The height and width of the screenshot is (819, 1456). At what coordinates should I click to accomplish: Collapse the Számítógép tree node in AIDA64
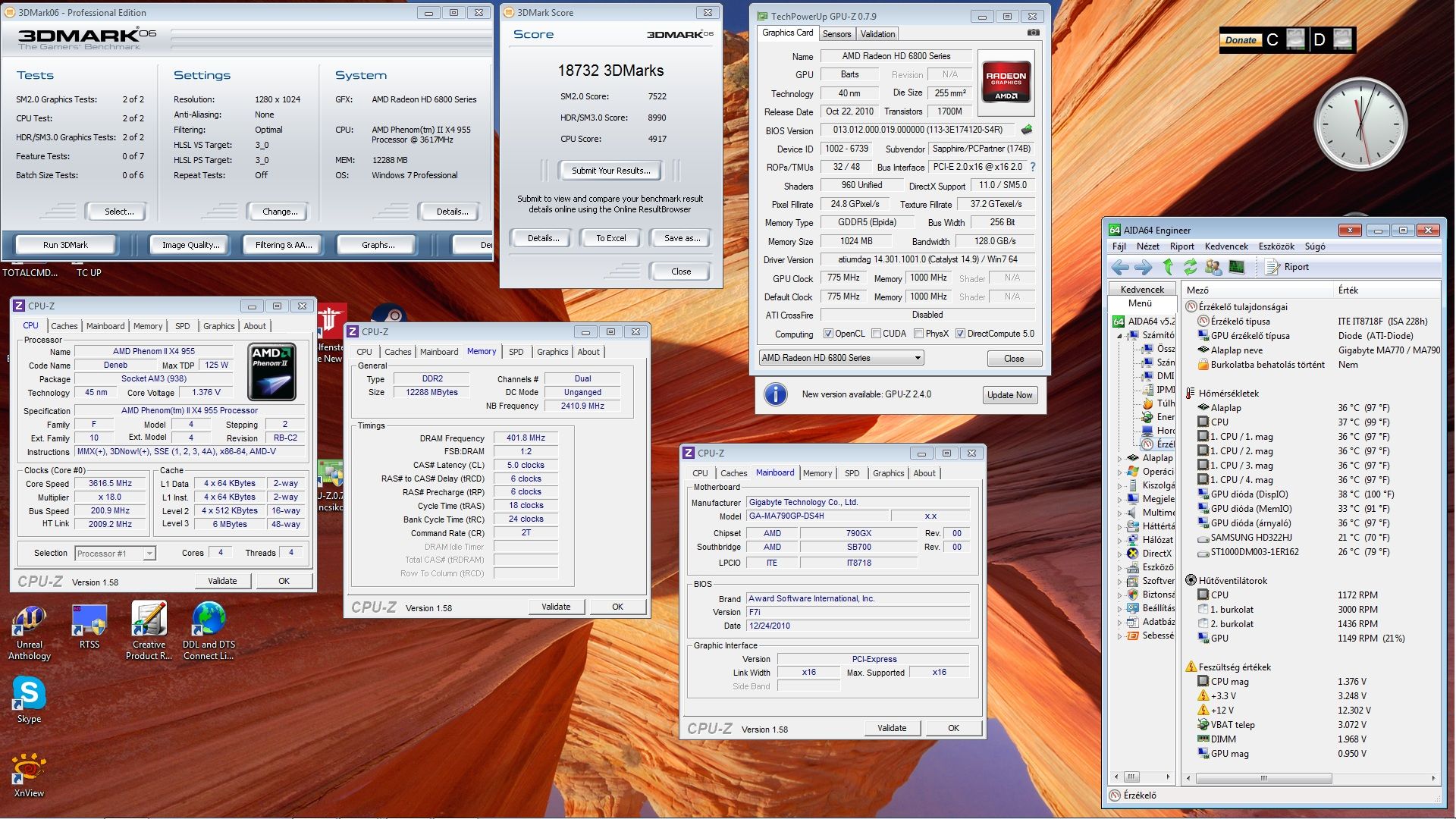tap(1119, 335)
